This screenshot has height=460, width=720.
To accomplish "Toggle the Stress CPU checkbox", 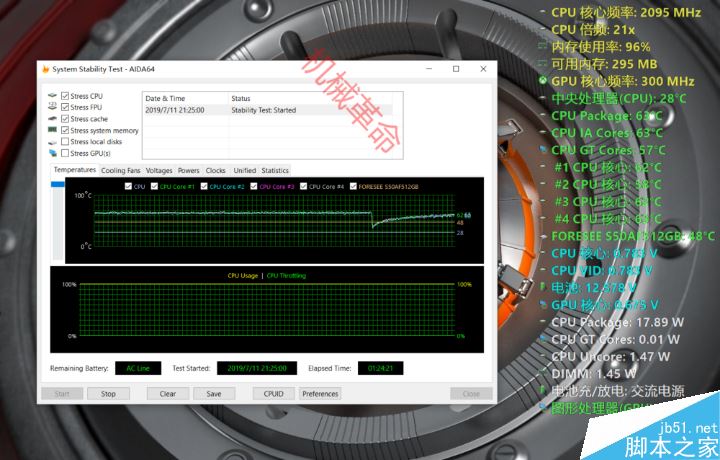I will [x=65, y=95].
